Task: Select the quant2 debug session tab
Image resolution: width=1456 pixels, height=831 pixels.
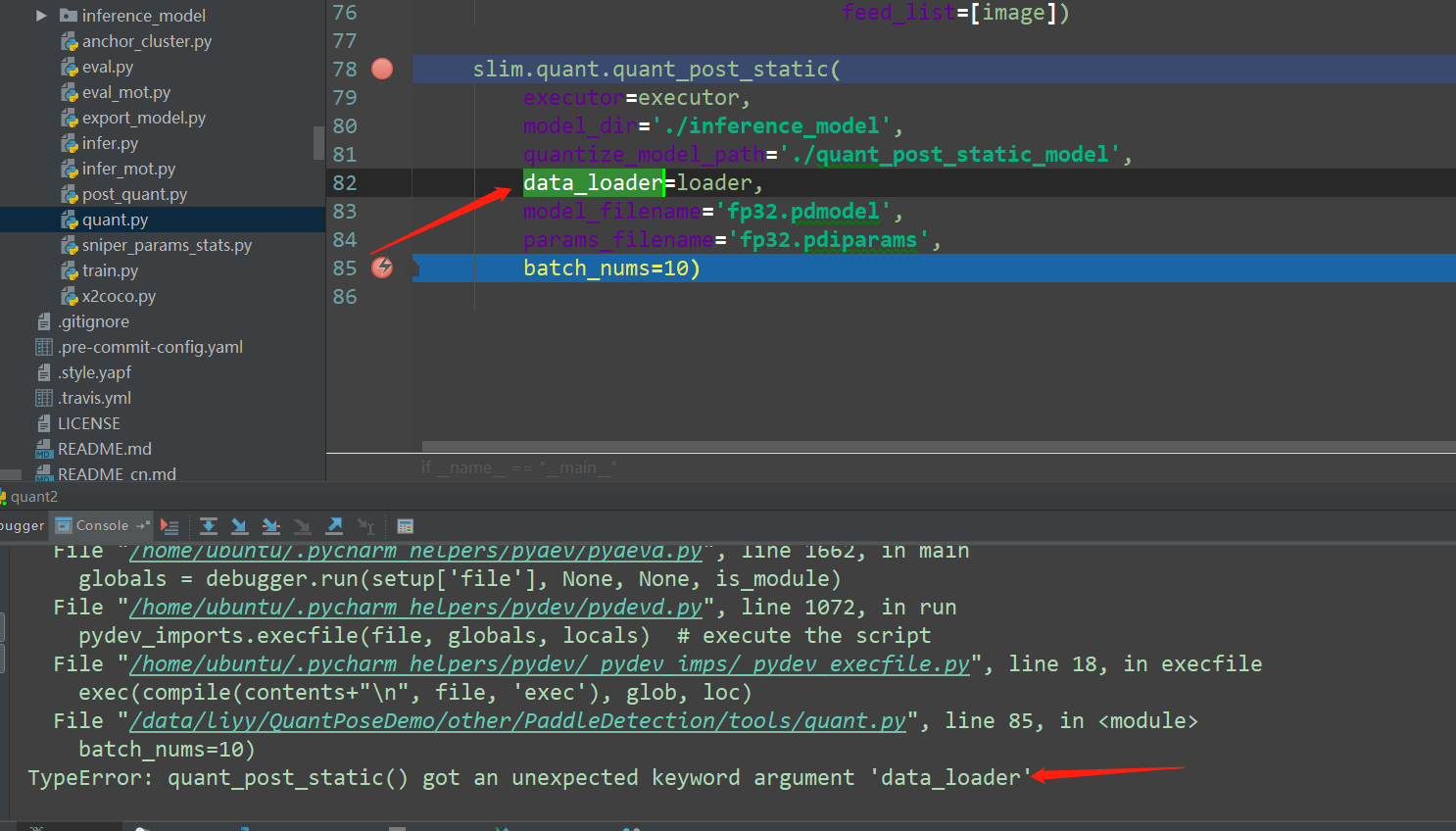Action: tap(29, 497)
